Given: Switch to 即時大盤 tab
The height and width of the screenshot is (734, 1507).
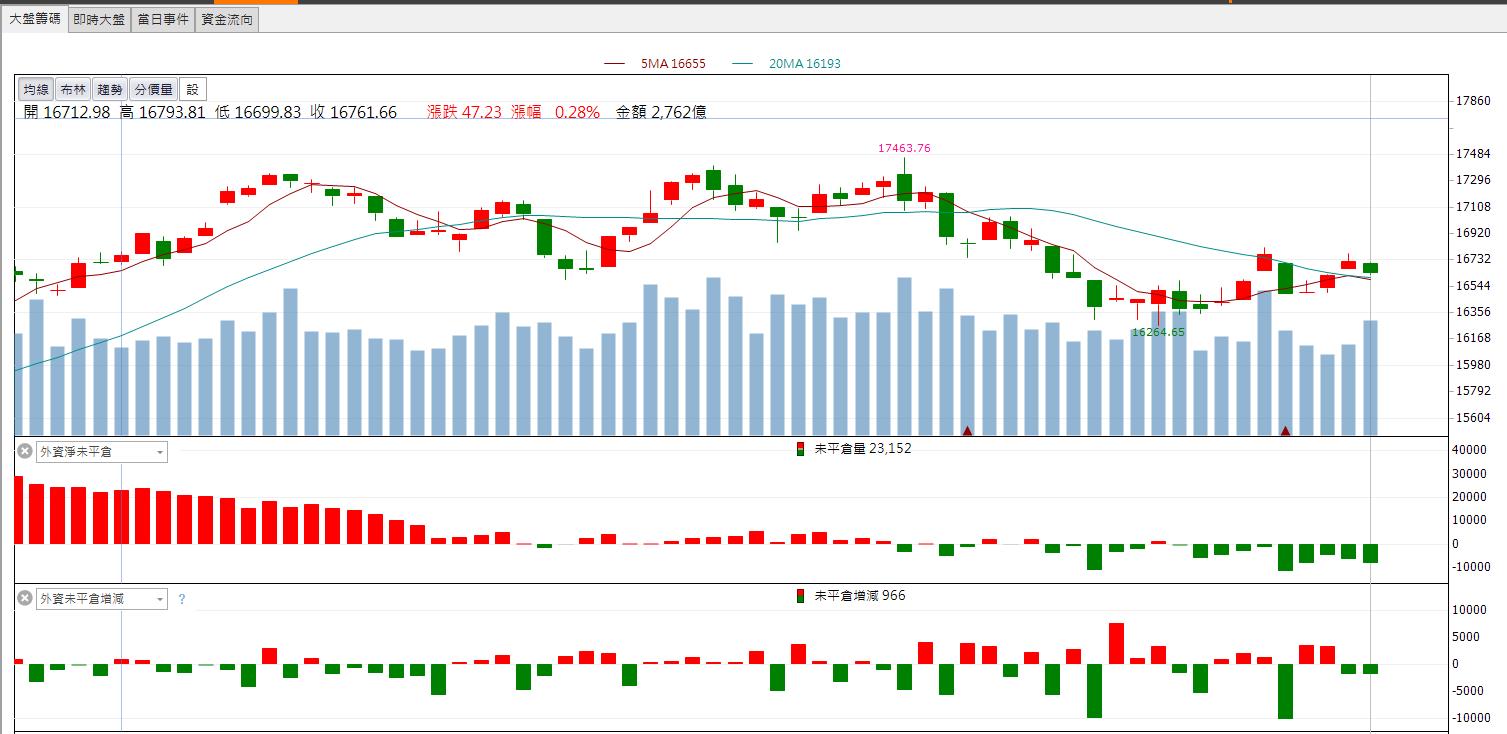Looking at the screenshot, I should coord(100,20).
